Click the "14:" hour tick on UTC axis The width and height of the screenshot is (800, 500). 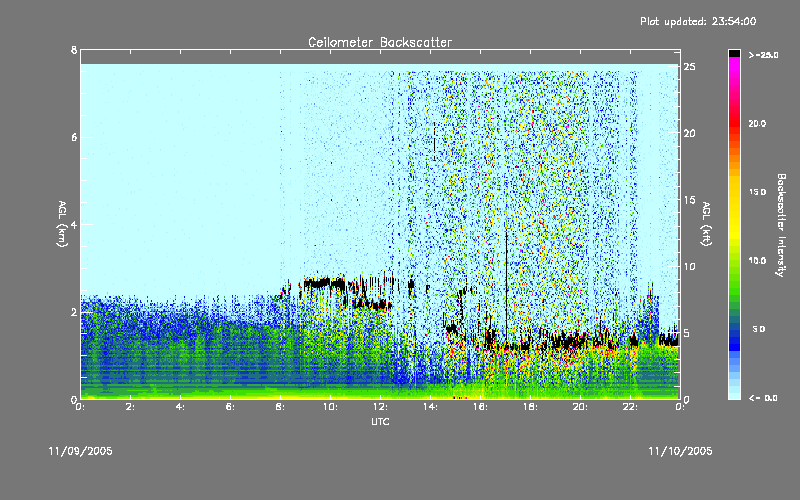click(431, 407)
